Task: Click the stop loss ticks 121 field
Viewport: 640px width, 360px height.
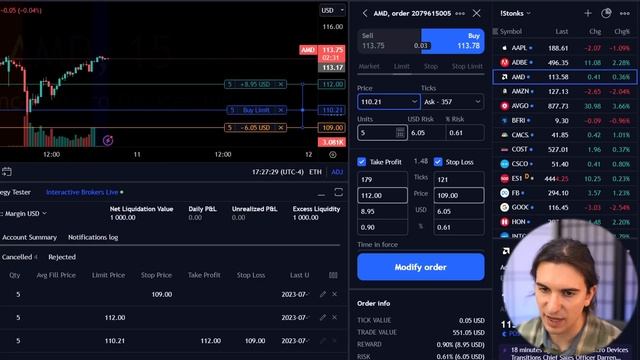Action: click(x=459, y=180)
